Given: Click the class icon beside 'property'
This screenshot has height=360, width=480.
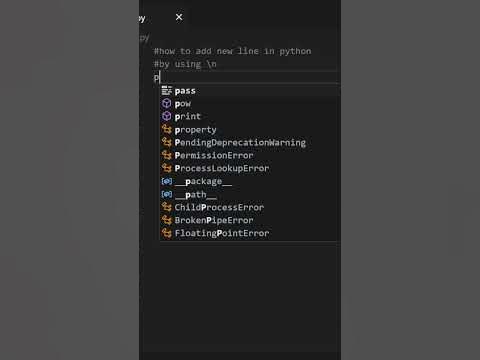Looking at the screenshot, I should [167, 129].
